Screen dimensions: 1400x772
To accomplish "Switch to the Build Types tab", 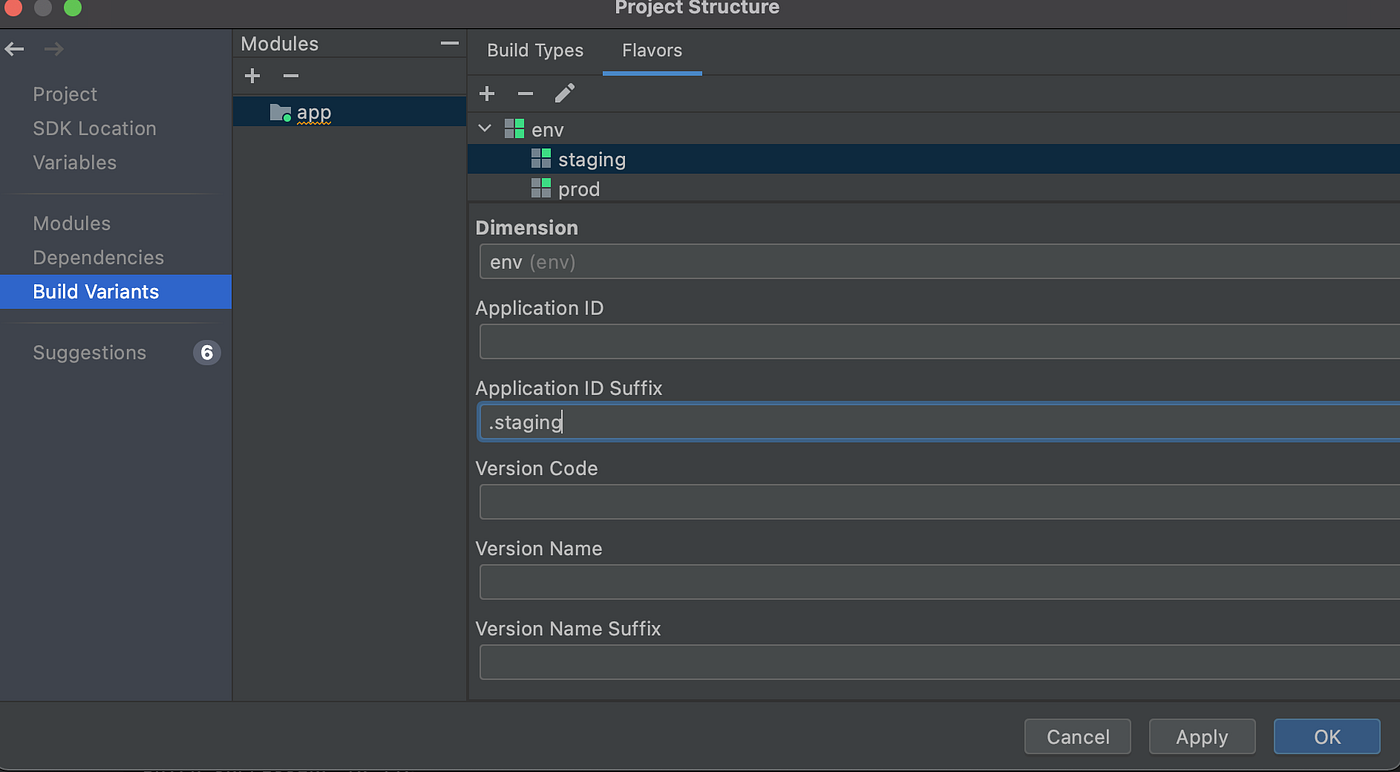I will pyautogui.click(x=535, y=50).
